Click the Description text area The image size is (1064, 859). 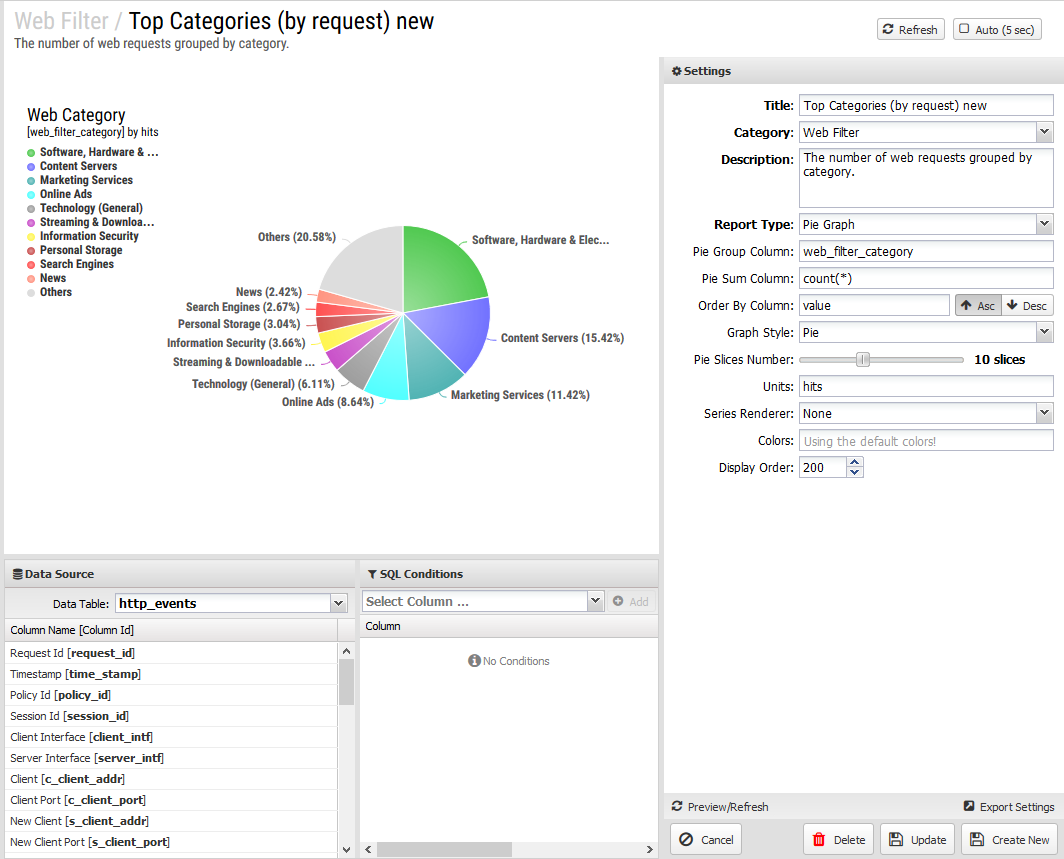(x=926, y=178)
